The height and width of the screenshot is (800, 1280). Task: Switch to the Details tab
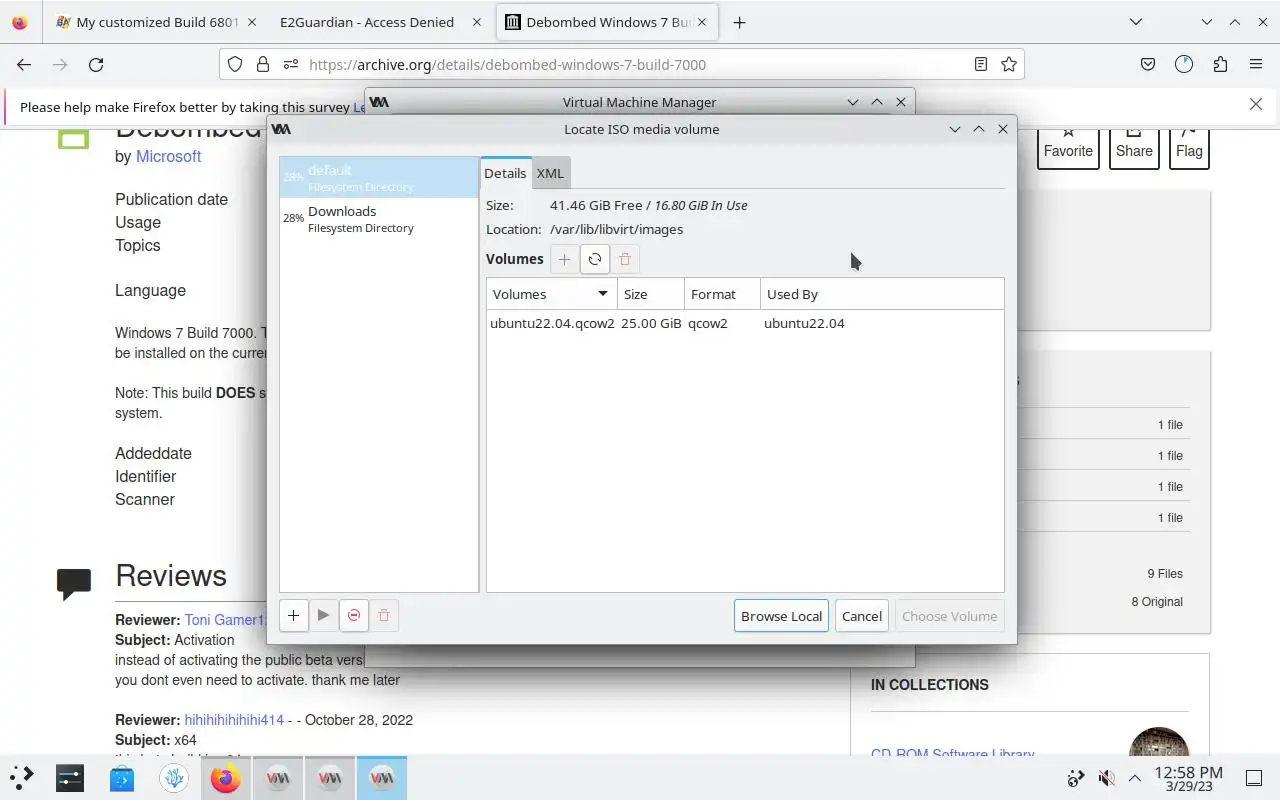[505, 173]
